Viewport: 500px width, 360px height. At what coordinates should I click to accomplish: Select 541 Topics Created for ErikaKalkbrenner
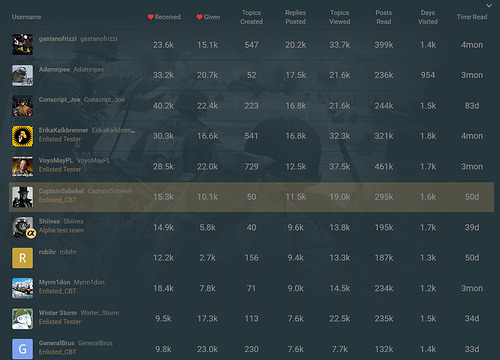(x=251, y=136)
